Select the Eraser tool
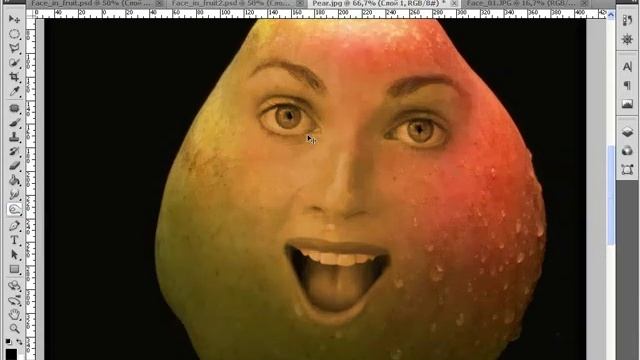 pos(14,166)
